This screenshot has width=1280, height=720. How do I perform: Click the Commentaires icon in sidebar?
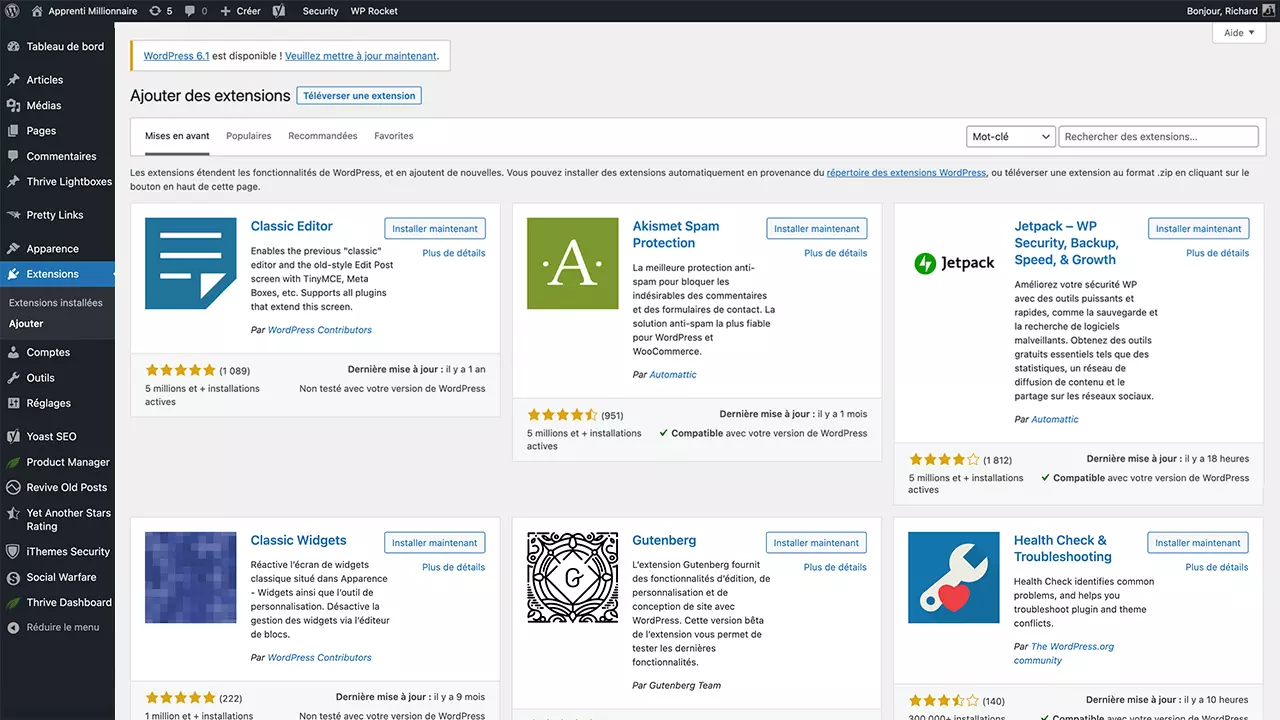pos(13,156)
